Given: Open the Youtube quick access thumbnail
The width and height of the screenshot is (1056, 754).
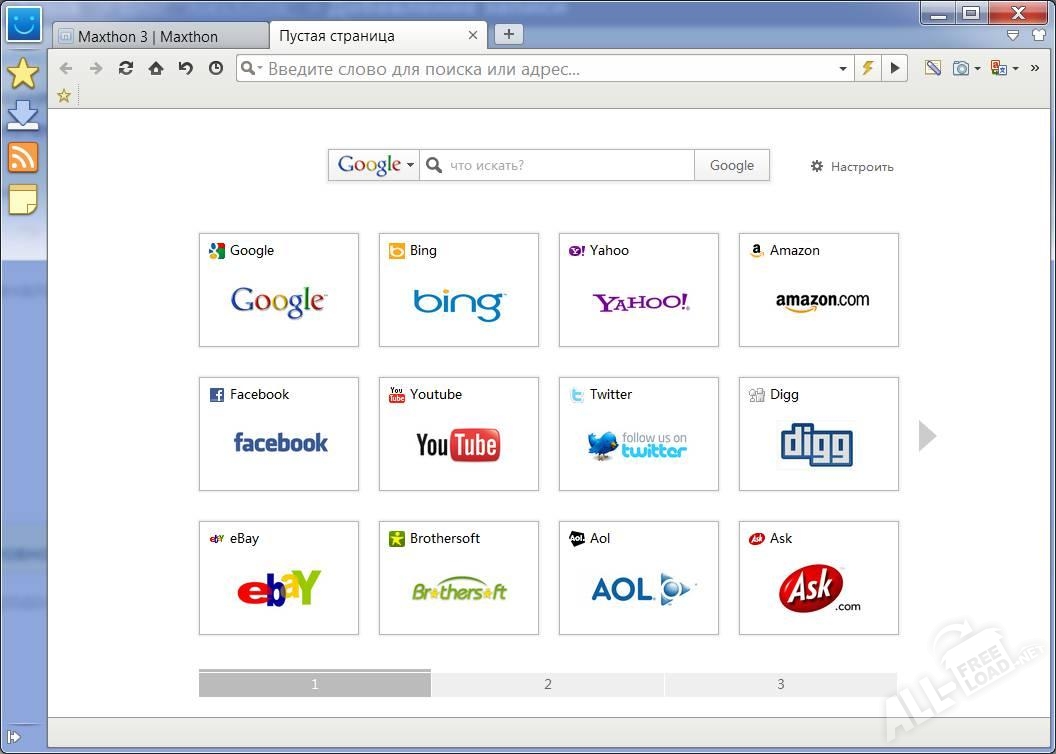Looking at the screenshot, I should click(x=458, y=434).
